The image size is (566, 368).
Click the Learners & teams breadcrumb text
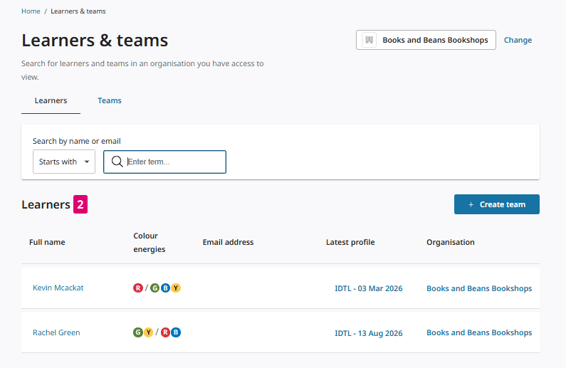(x=78, y=11)
